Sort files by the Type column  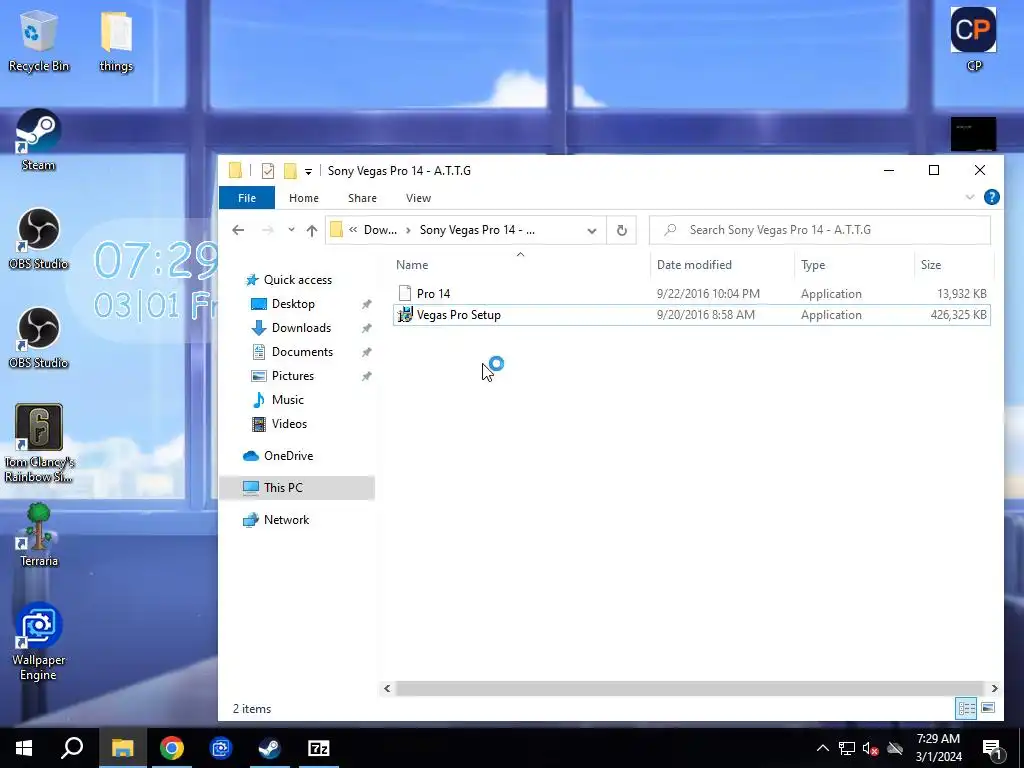tap(854, 264)
